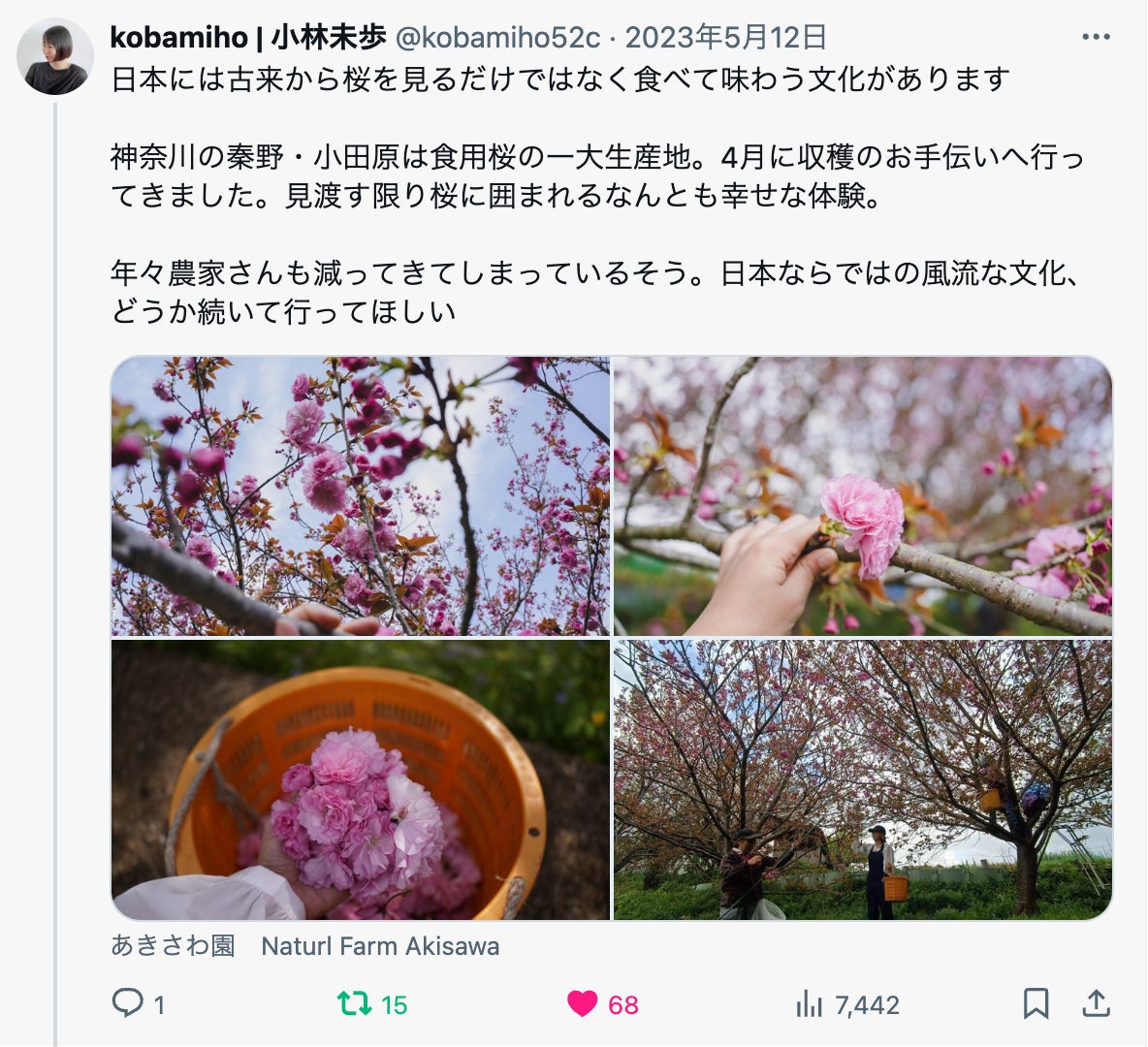Unlike the tweet via pink heart
The image size is (1148, 1047).
point(582,1003)
